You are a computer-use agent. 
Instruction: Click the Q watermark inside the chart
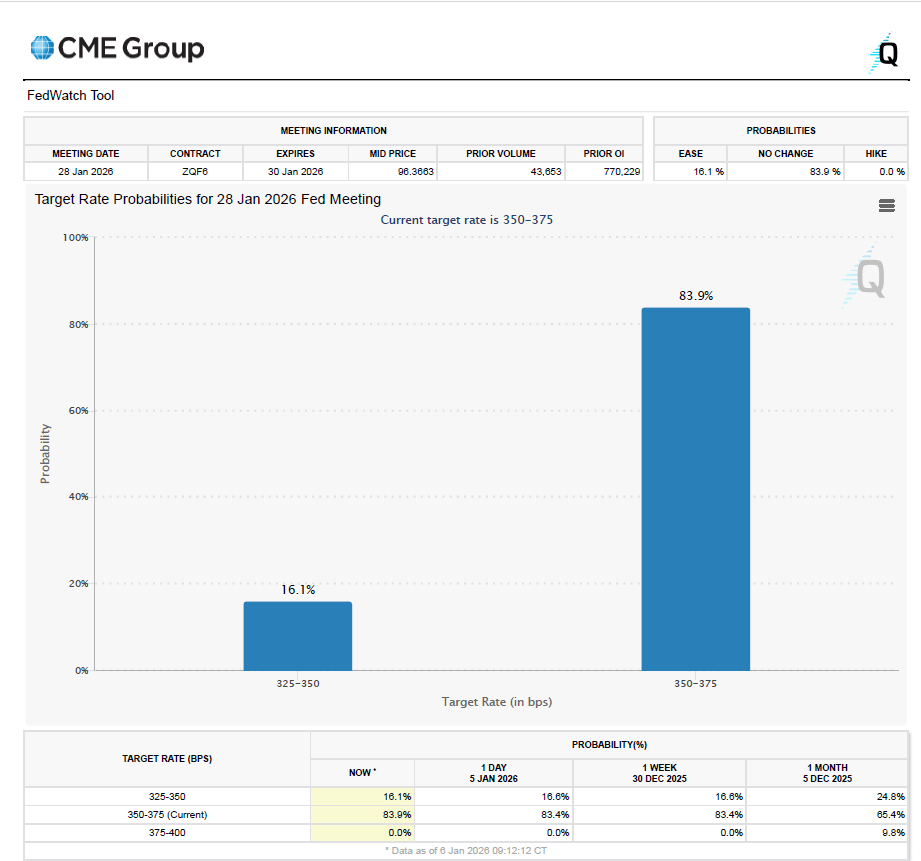pyautogui.click(x=863, y=276)
